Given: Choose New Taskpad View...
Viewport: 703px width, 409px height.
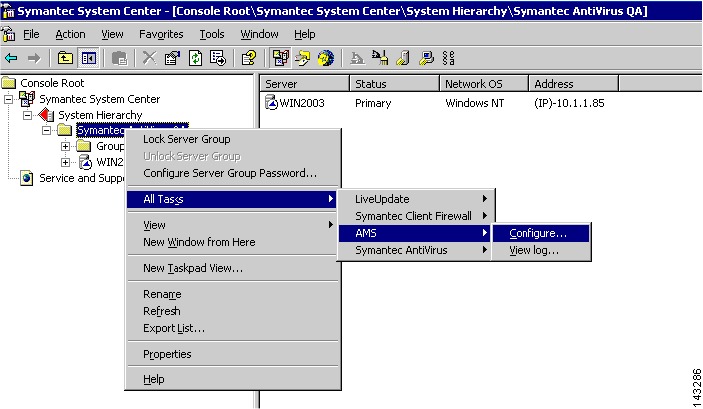Looking at the screenshot, I should click(x=232, y=268).
